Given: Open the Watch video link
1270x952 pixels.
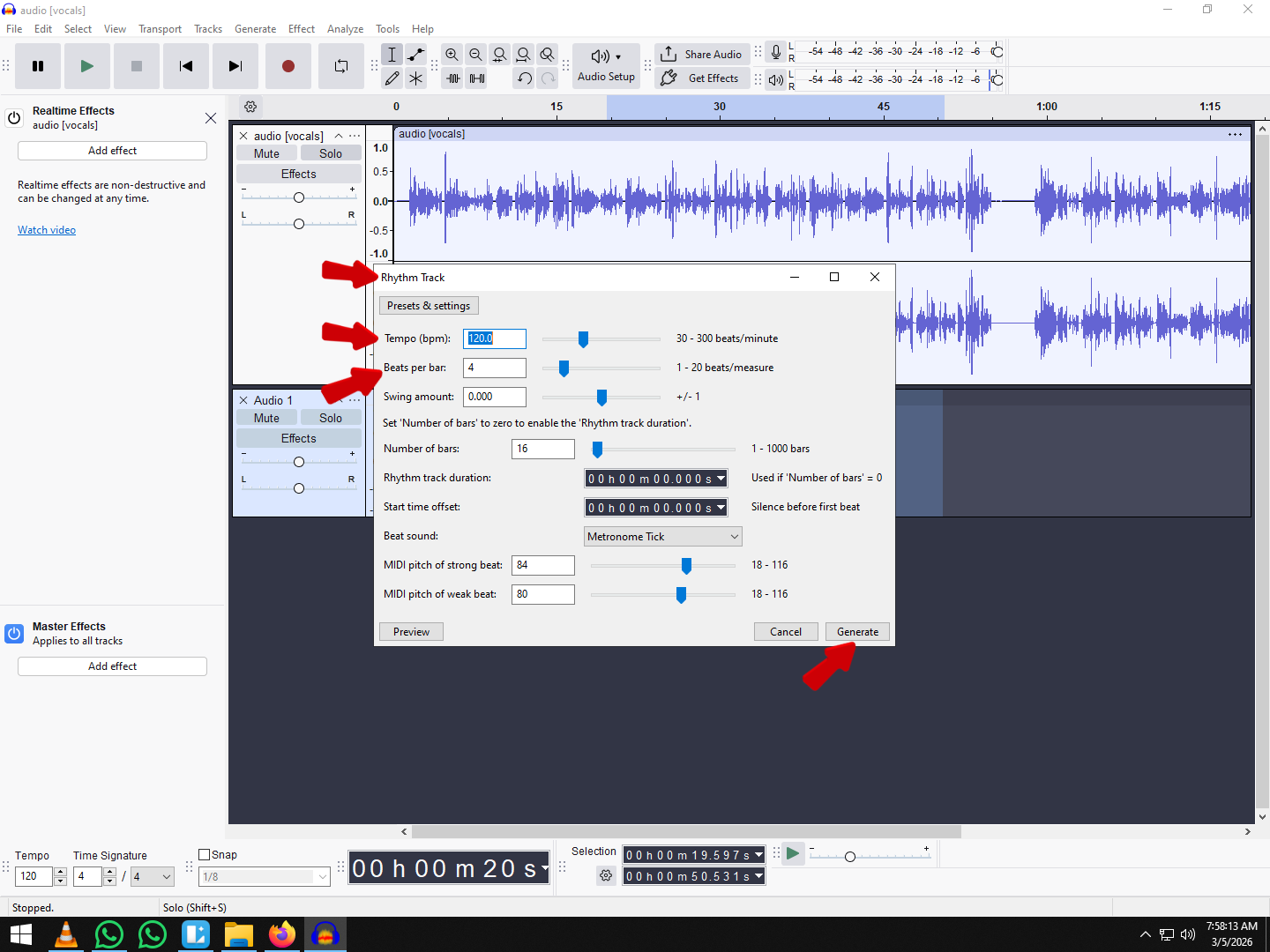Looking at the screenshot, I should coord(47,230).
